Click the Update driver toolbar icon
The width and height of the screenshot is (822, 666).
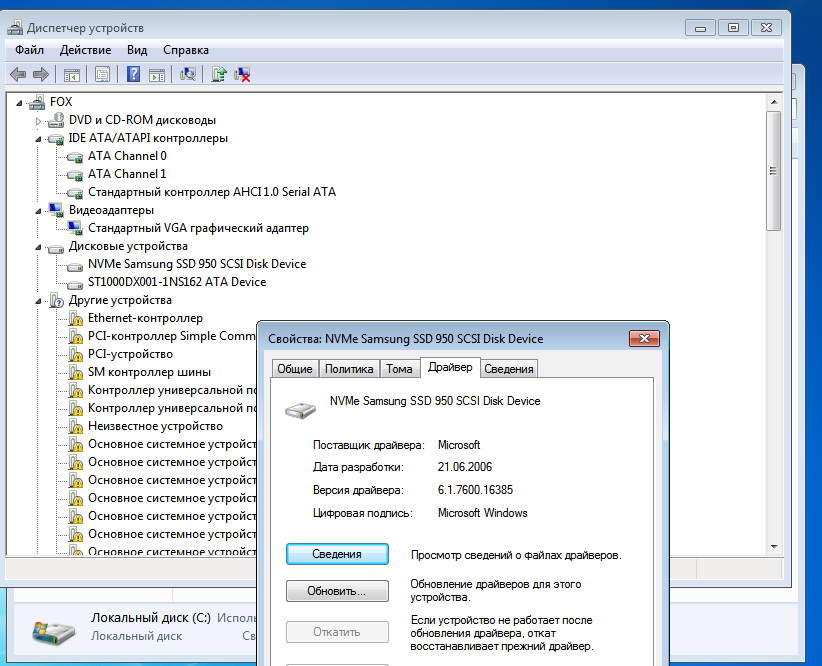219,74
